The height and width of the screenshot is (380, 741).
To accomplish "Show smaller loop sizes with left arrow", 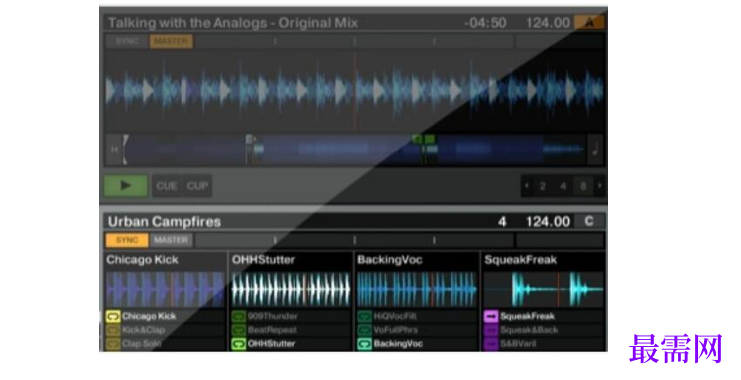I will [526, 186].
